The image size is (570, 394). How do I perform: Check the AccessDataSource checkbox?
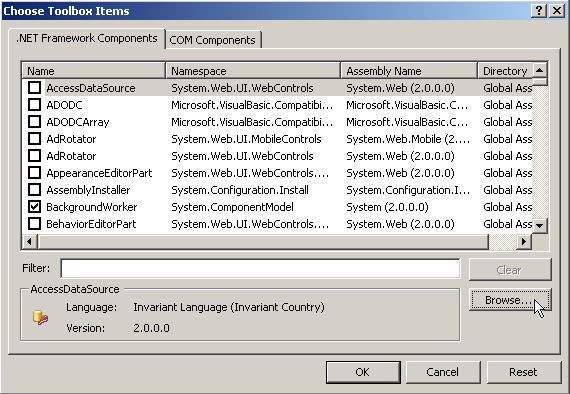35,88
